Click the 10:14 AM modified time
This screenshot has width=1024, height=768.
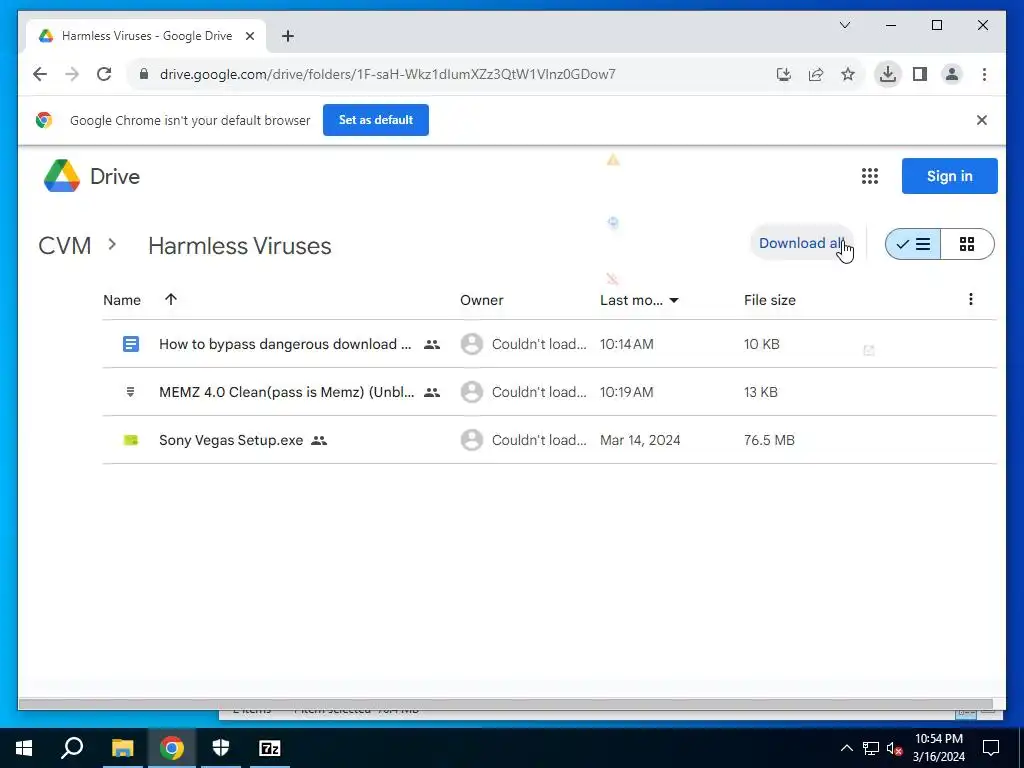coord(626,344)
